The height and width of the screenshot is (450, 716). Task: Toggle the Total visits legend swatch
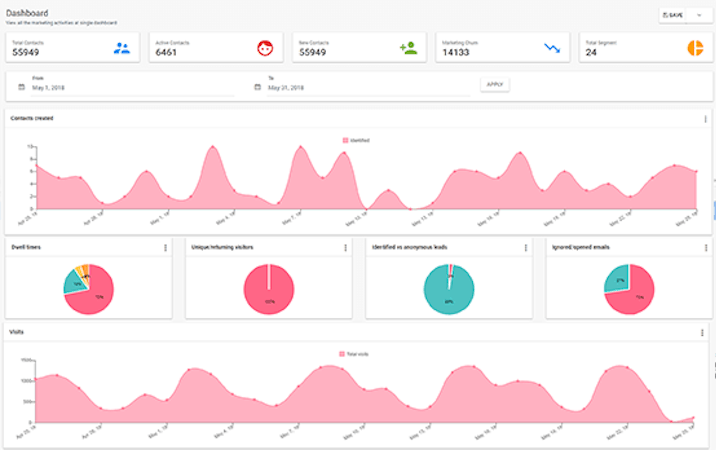click(342, 354)
